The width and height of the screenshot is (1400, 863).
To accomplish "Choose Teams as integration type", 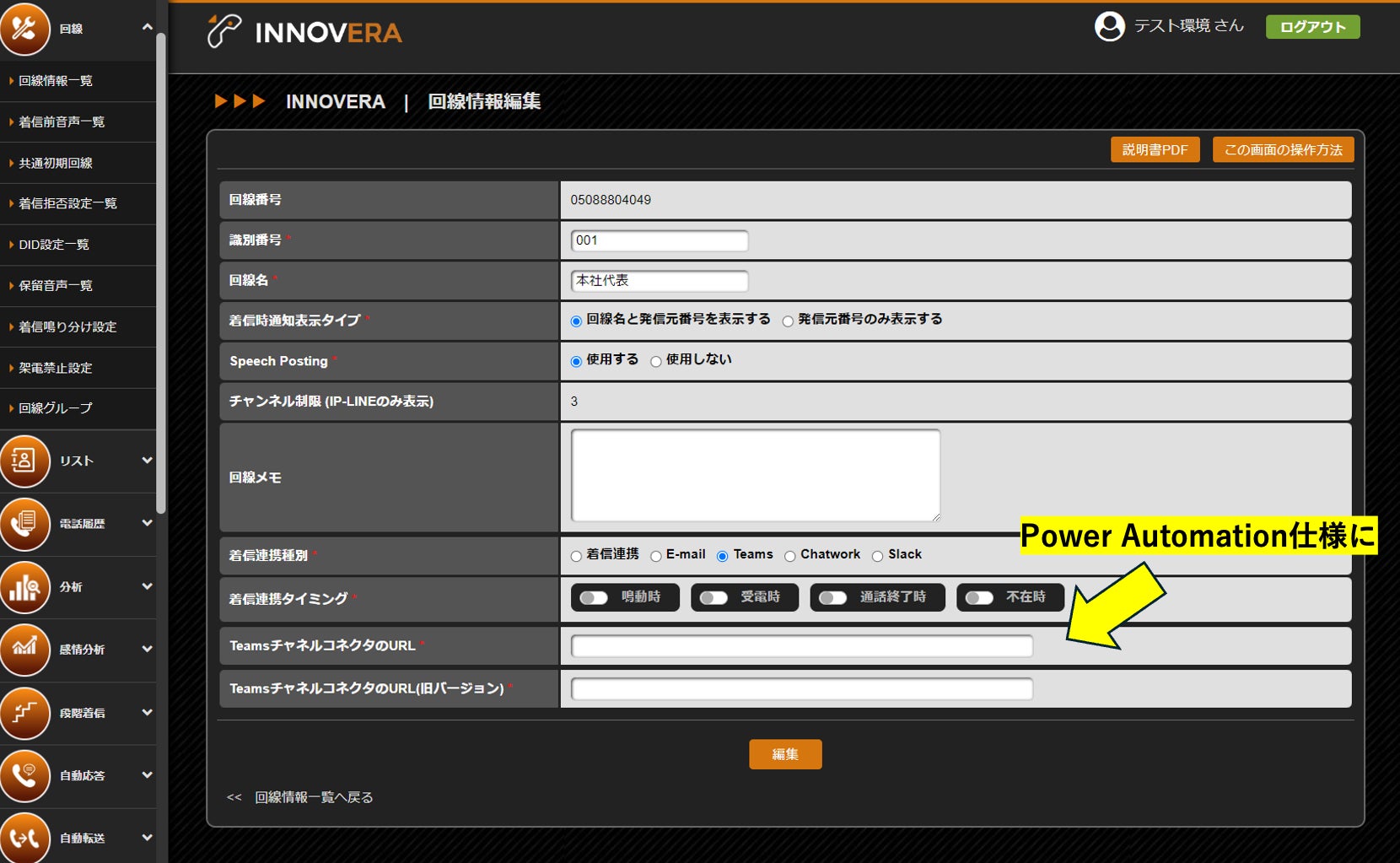I will point(723,556).
